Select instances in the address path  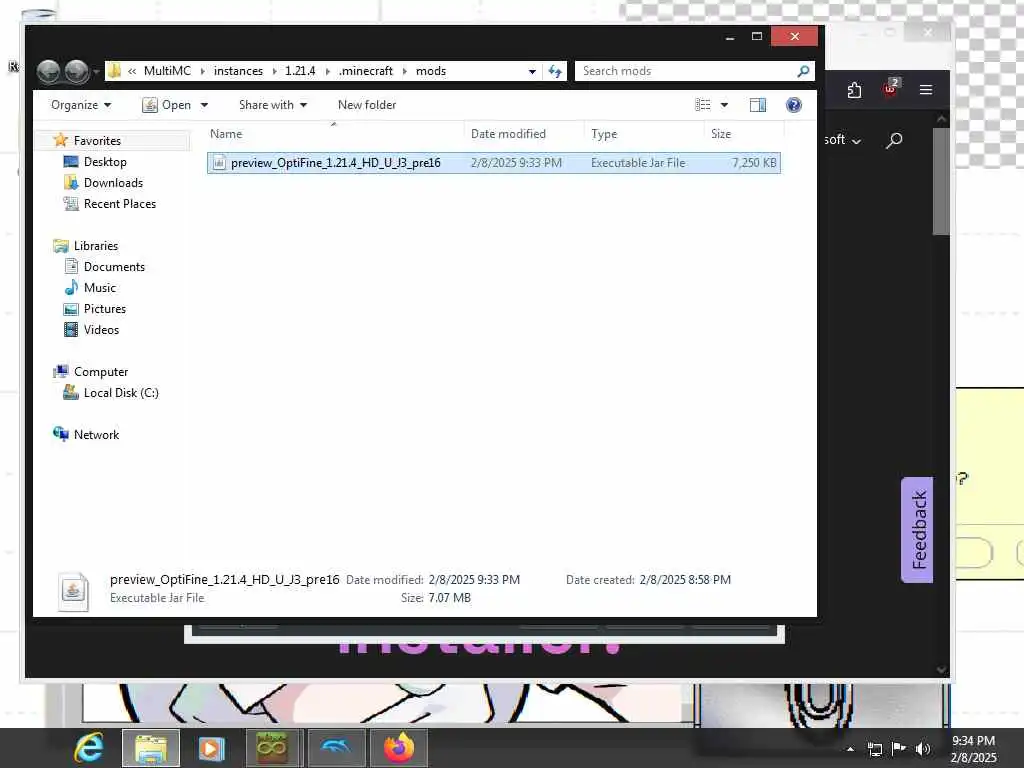[x=238, y=71]
